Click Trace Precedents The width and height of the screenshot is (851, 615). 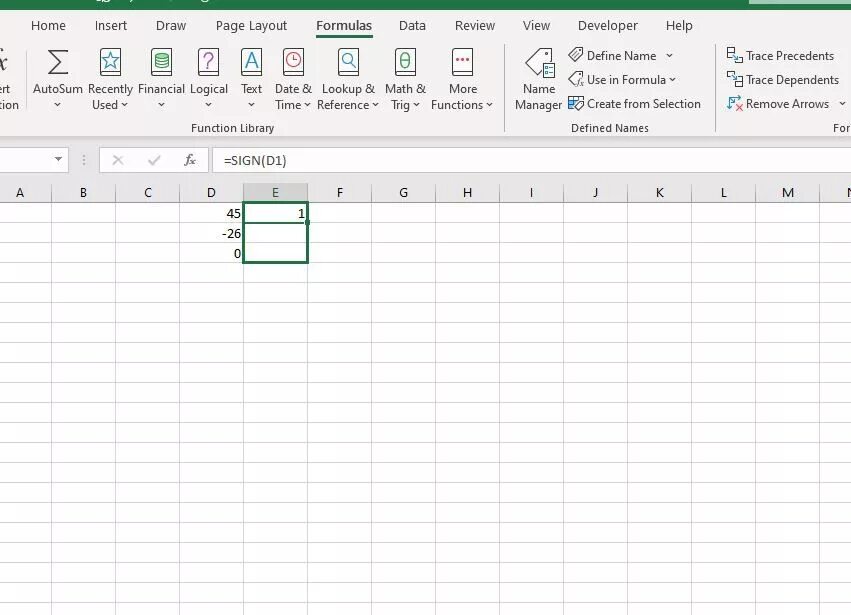pos(780,55)
